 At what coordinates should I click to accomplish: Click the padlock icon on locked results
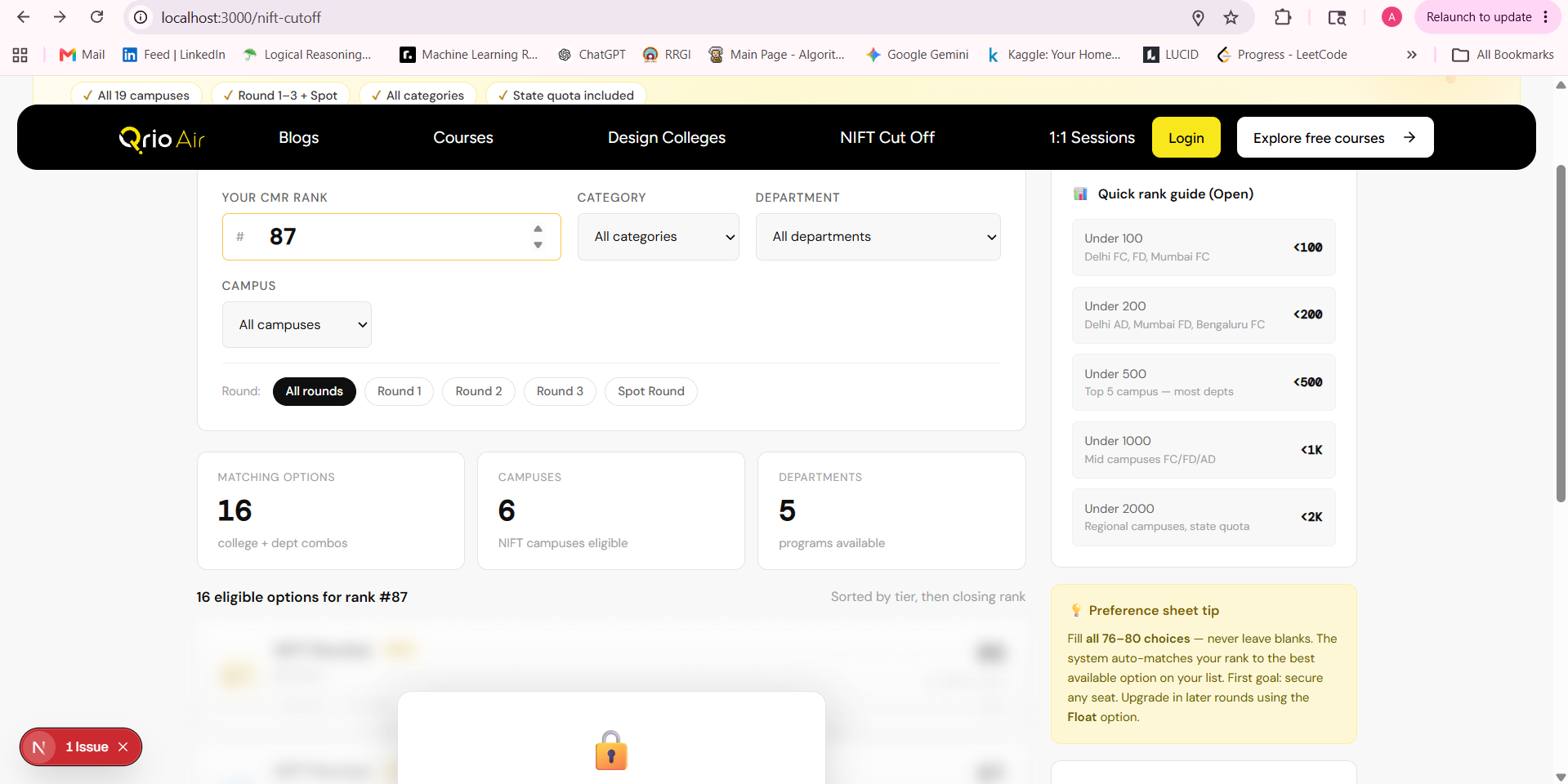pos(611,751)
